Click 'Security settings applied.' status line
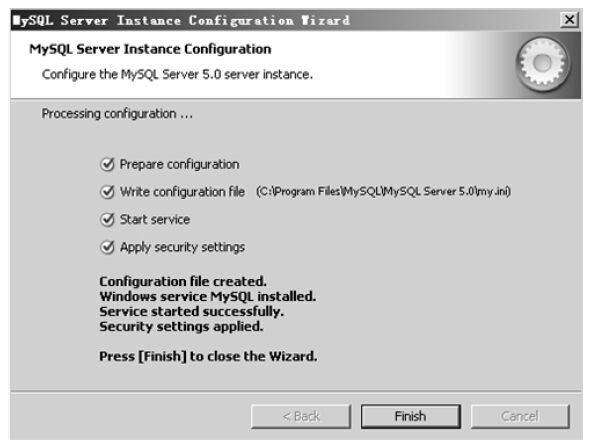 point(181,326)
